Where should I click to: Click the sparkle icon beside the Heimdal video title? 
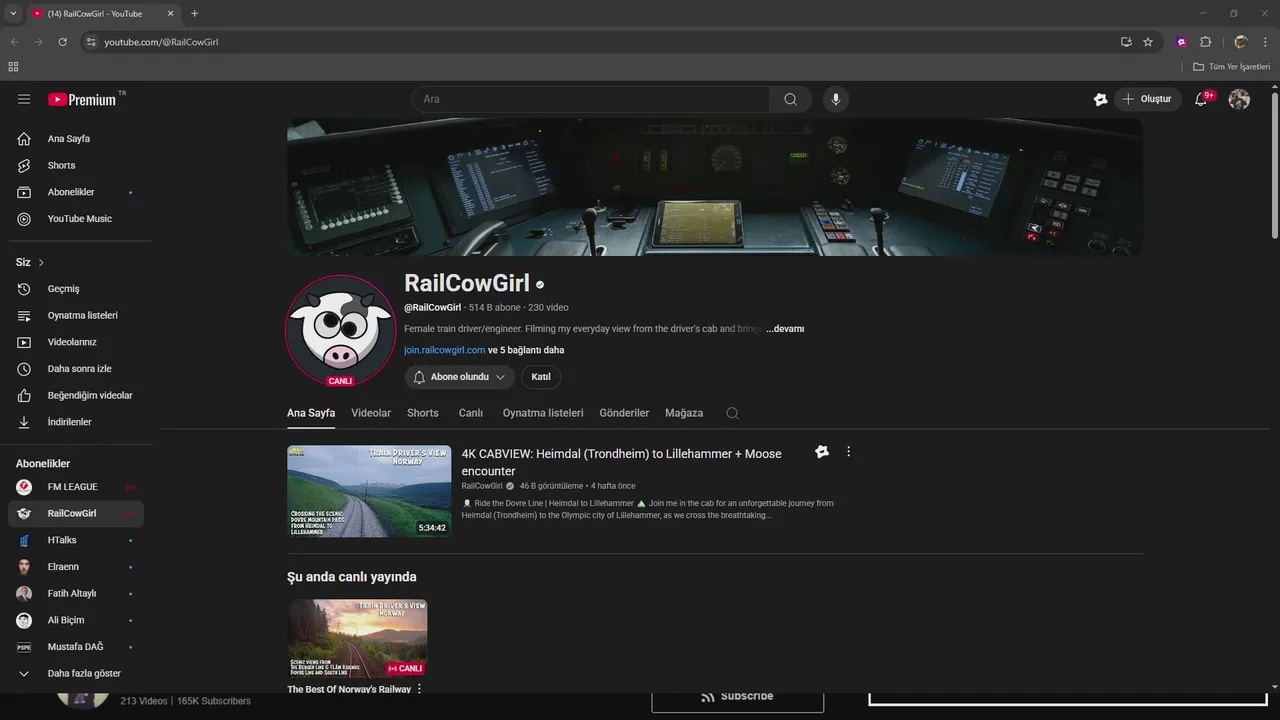click(x=822, y=452)
